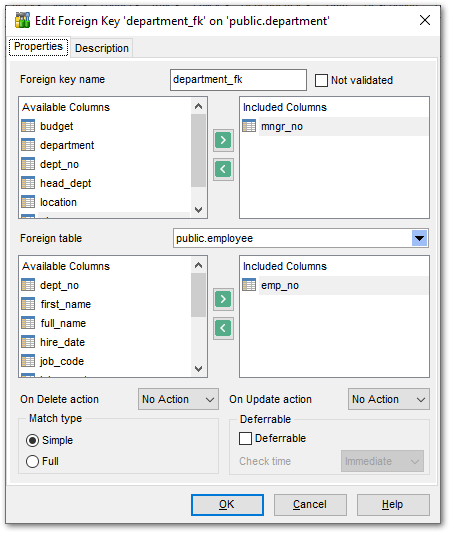Choose the Full match type
The width and height of the screenshot is (450, 533).
(x=32, y=462)
